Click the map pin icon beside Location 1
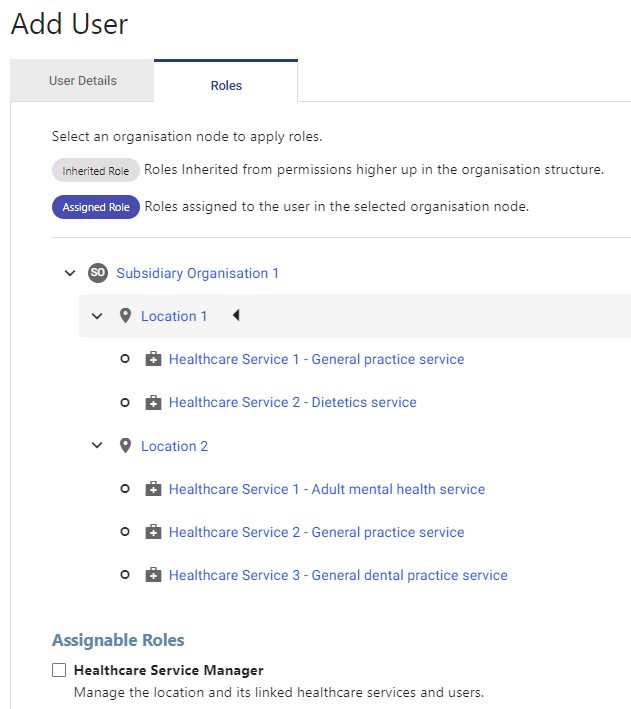 (125, 316)
